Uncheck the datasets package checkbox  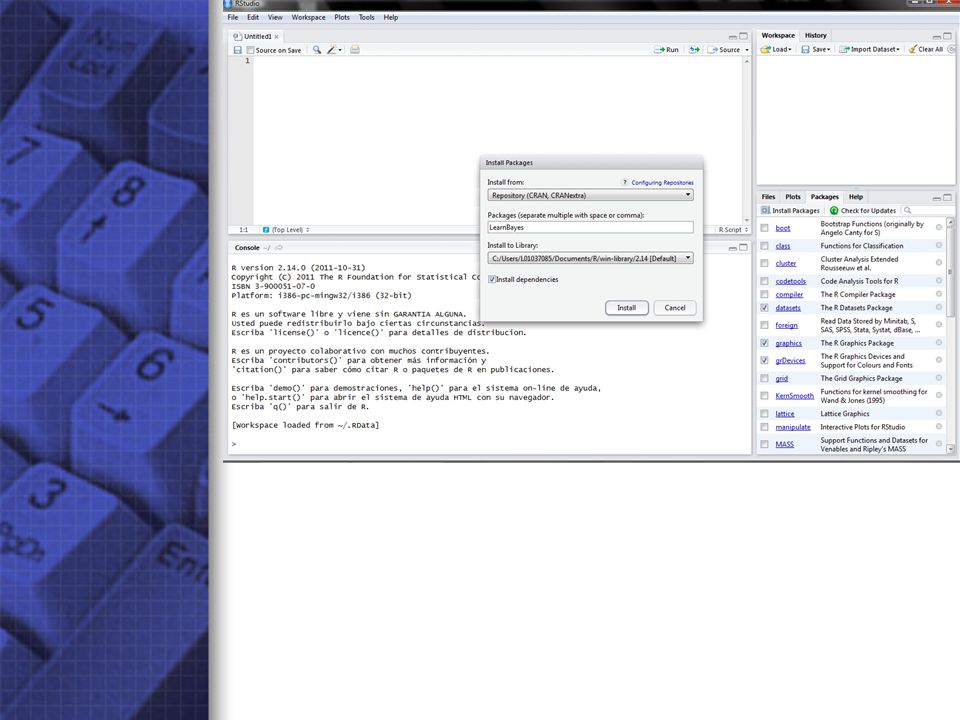coord(764,308)
